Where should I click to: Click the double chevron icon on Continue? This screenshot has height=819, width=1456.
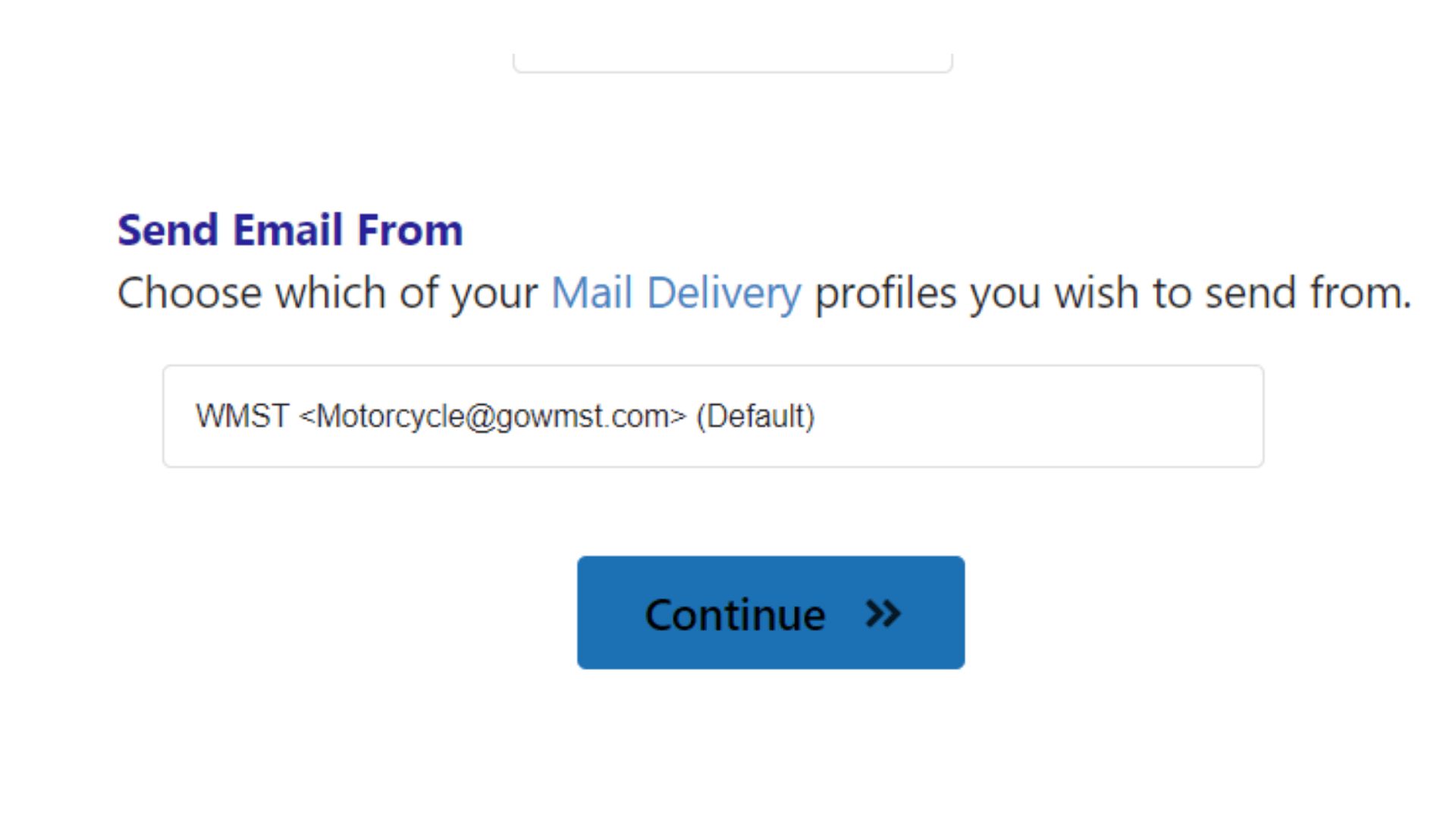883,613
